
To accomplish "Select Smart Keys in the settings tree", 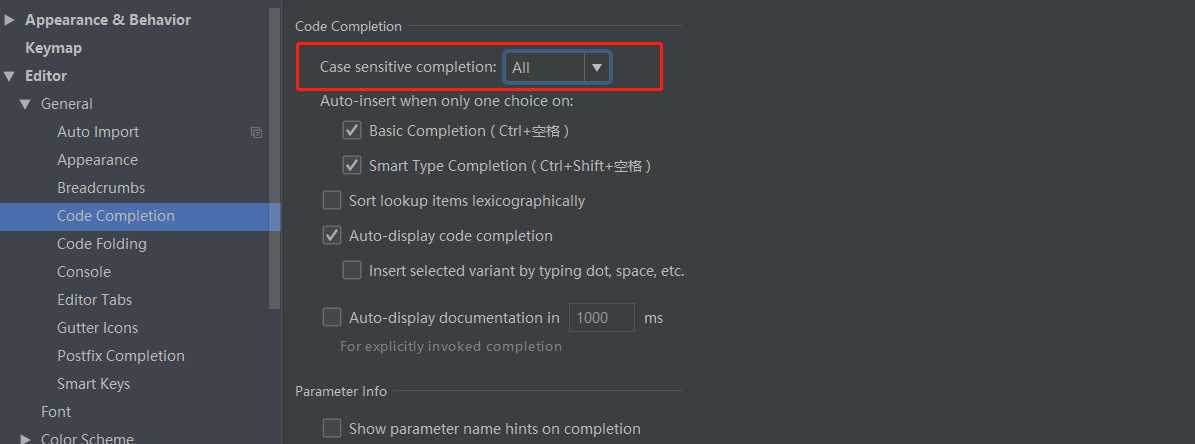I will point(93,384).
